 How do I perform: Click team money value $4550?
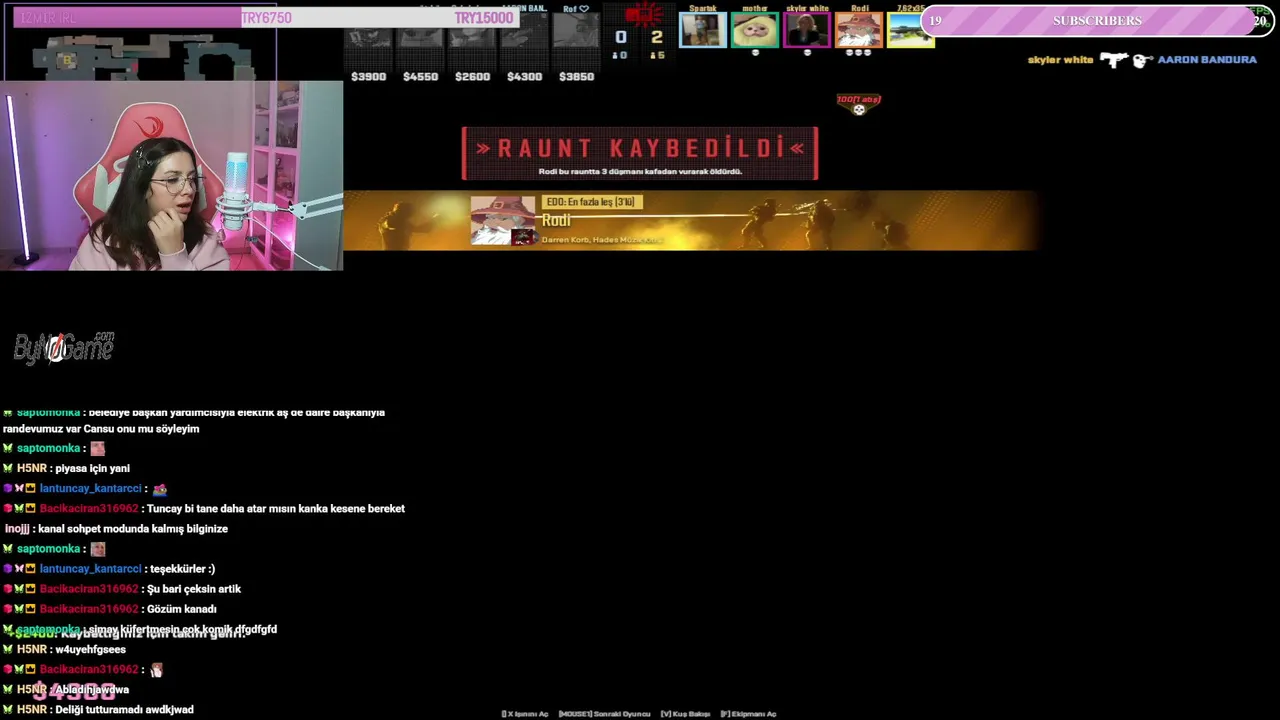click(420, 77)
